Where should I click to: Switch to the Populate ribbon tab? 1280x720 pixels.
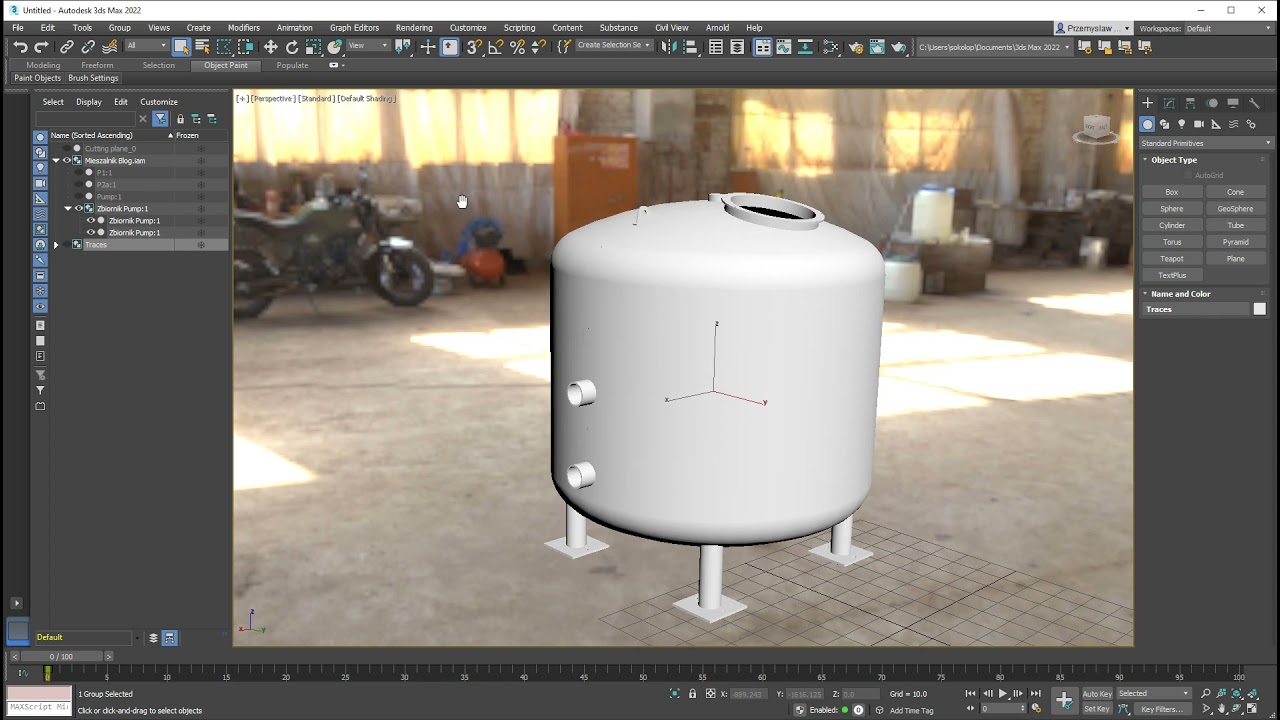point(292,65)
